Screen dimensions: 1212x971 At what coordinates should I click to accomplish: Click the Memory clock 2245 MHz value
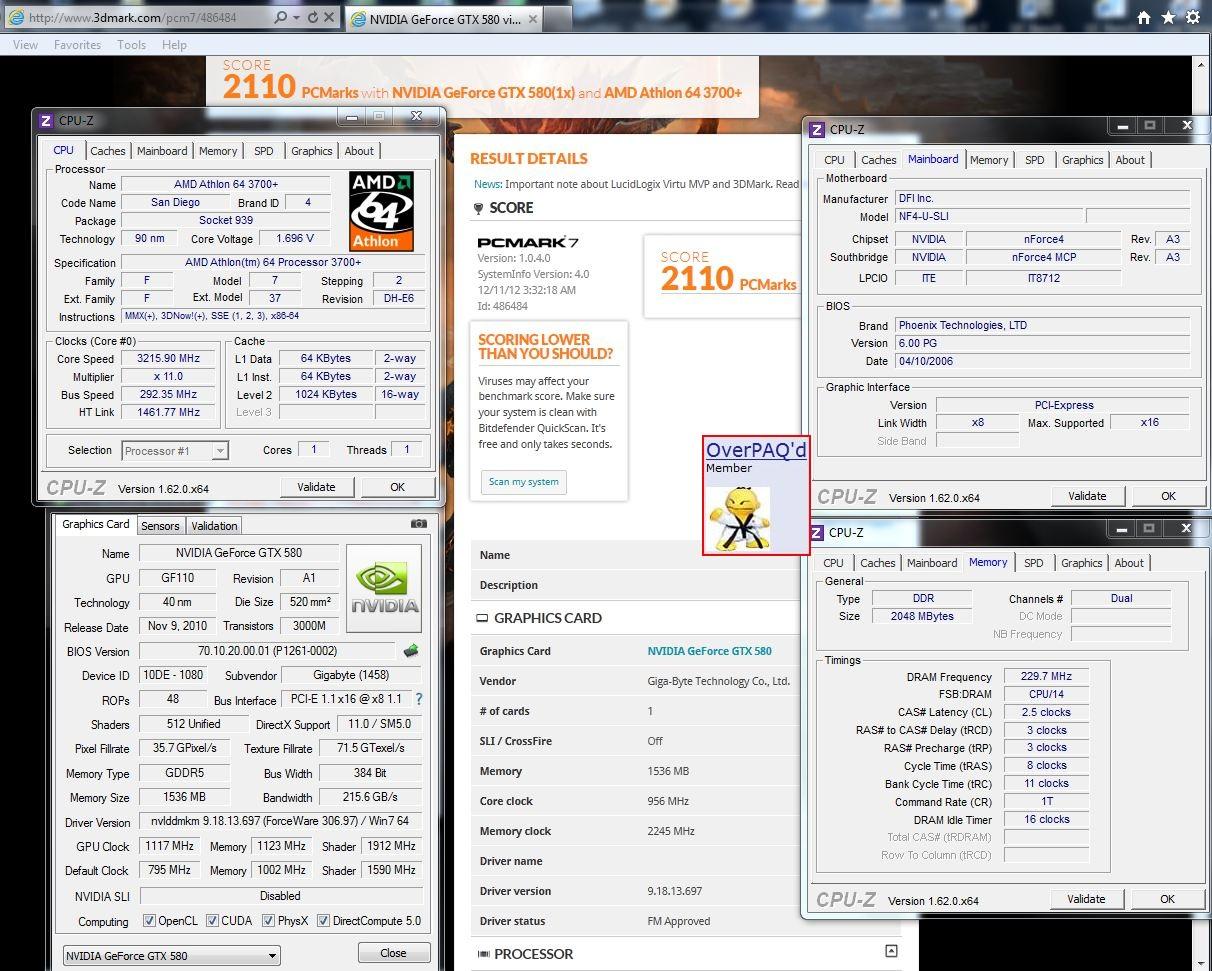pyautogui.click(x=671, y=831)
